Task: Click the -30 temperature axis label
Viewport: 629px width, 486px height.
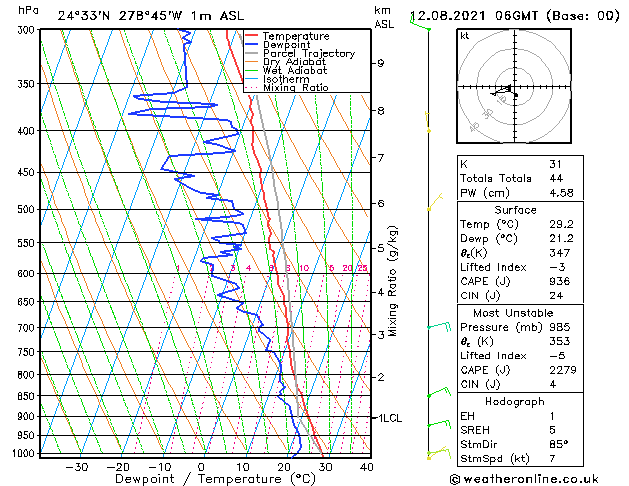Action: [x=77, y=467]
